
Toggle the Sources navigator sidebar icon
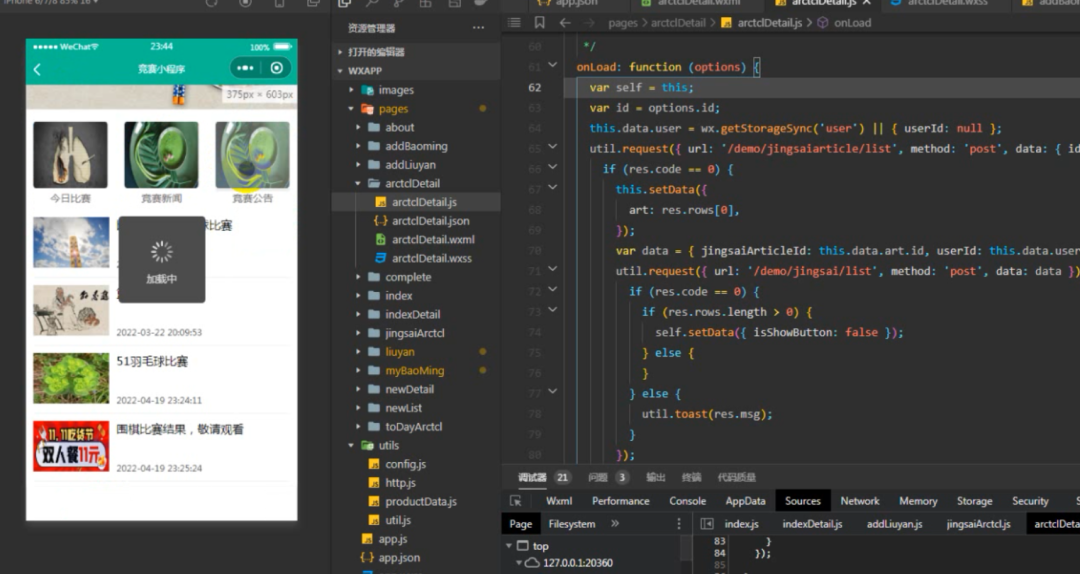click(x=707, y=524)
